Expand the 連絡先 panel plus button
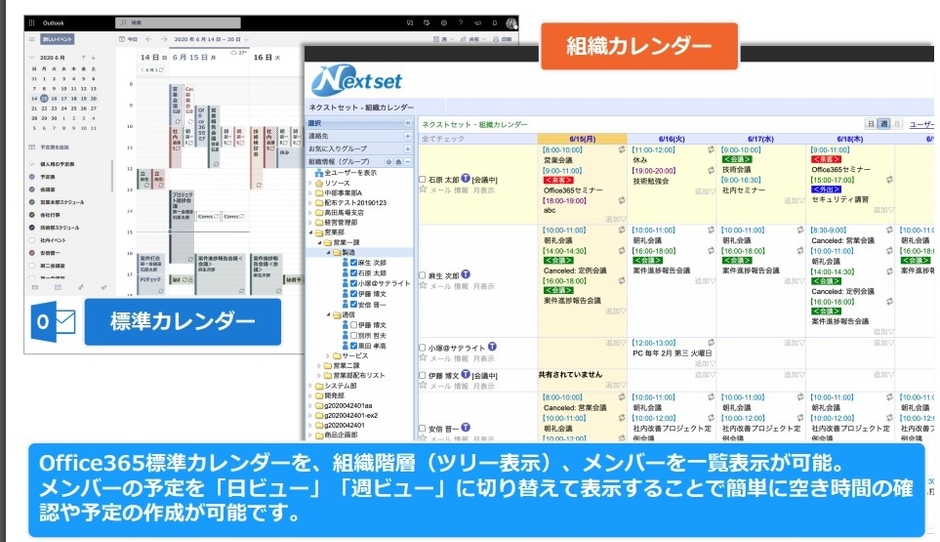This screenshot has width=940, height=542. [x=408, y=136]
